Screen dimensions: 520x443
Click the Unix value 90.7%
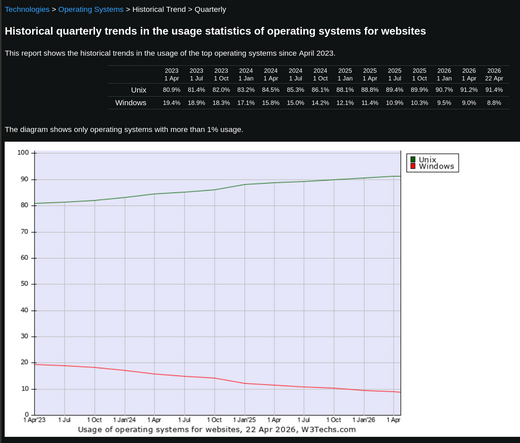pos(444,90)
